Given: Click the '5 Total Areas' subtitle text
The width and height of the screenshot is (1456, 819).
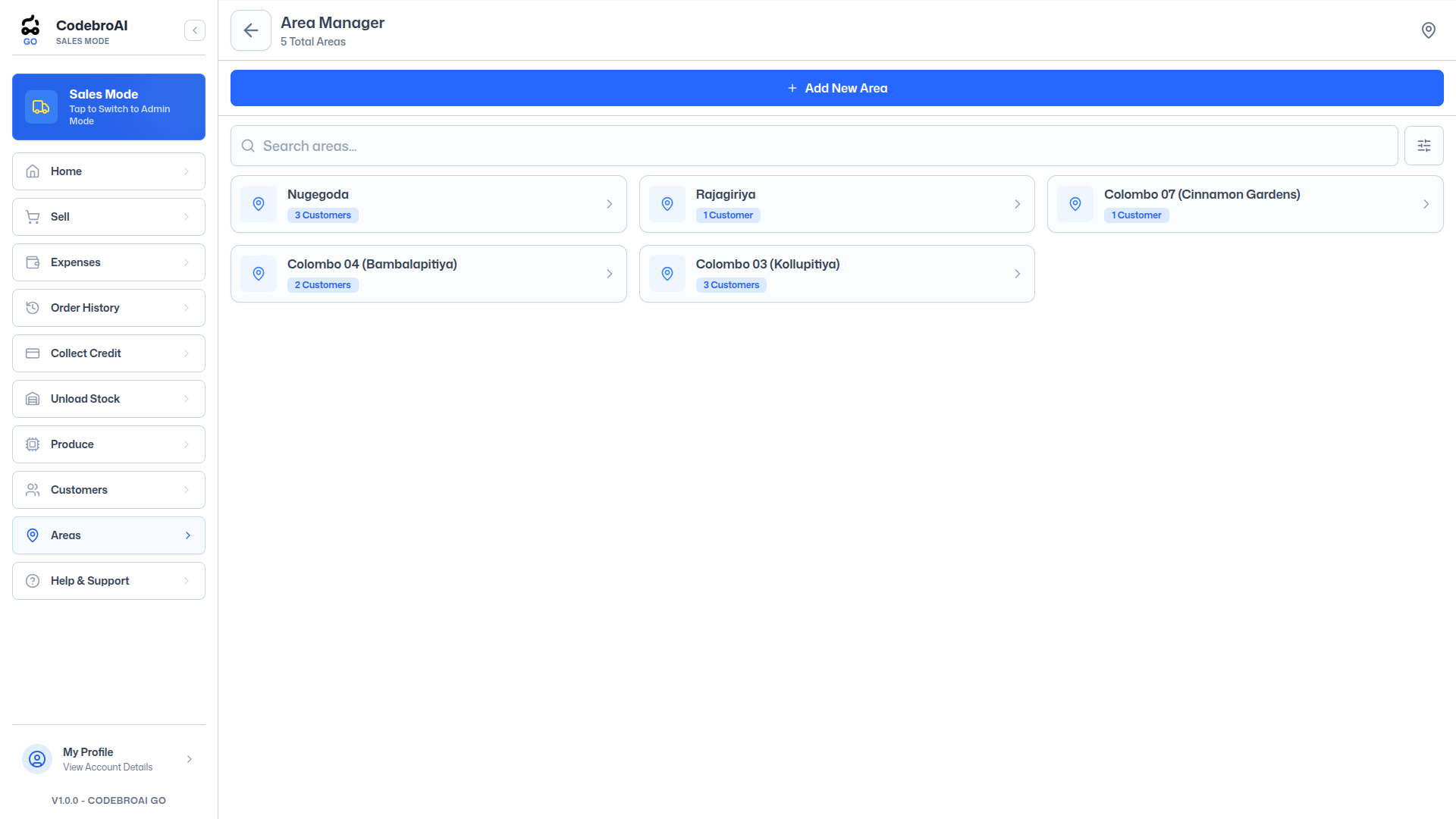Looking at the screenshot, I should tap(313, 42).
